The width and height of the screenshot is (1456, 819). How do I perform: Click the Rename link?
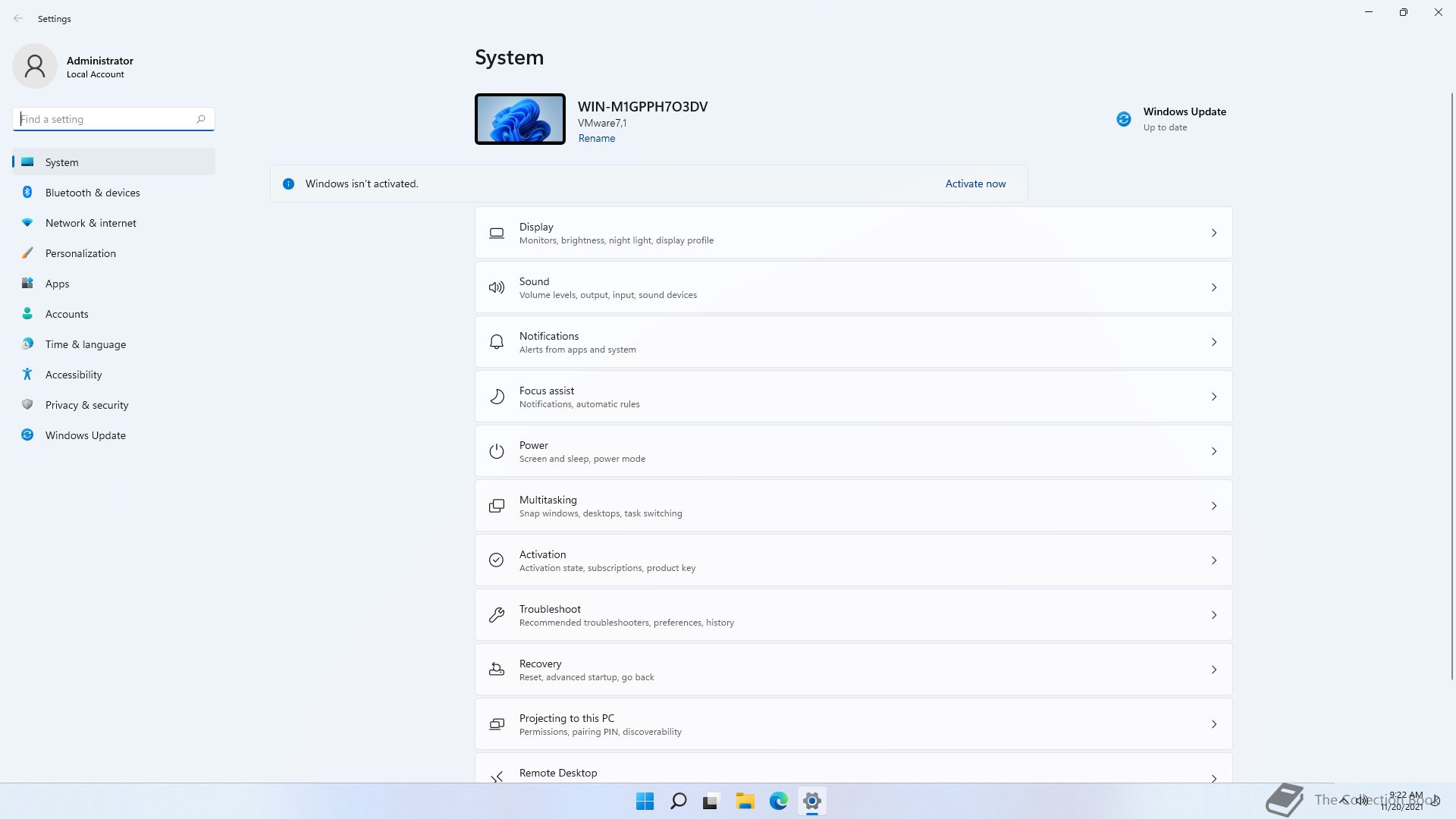[597, 138]
